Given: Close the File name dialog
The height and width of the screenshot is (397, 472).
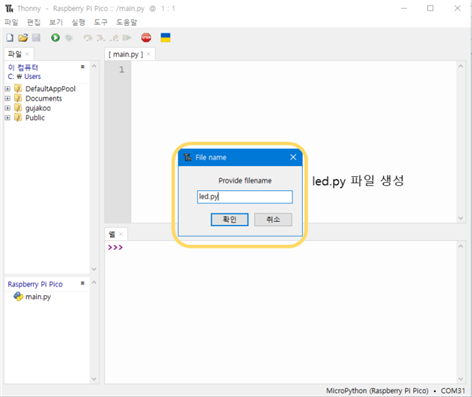Looking at the screenshot, I should tap(293, 157).
